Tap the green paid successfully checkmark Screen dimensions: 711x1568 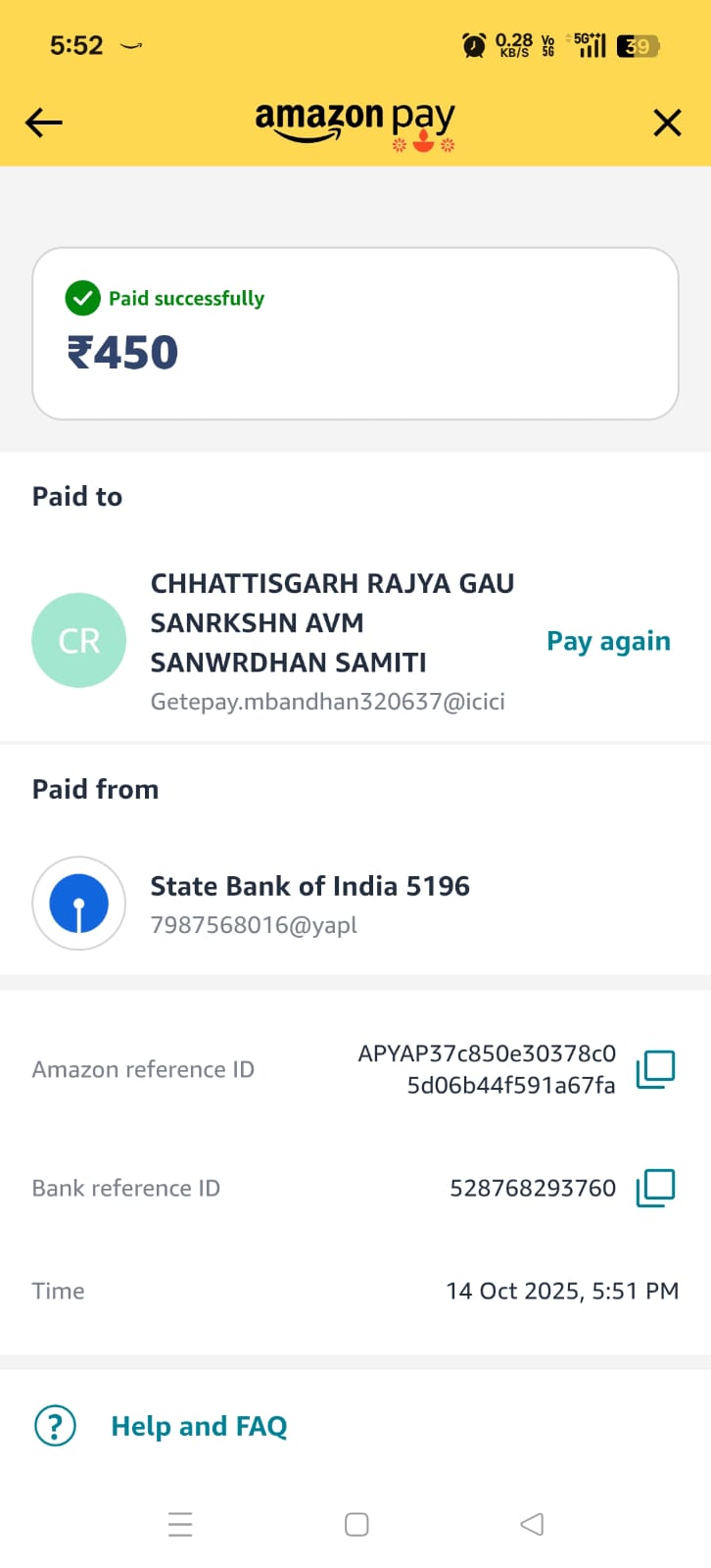tap(82, 298)
